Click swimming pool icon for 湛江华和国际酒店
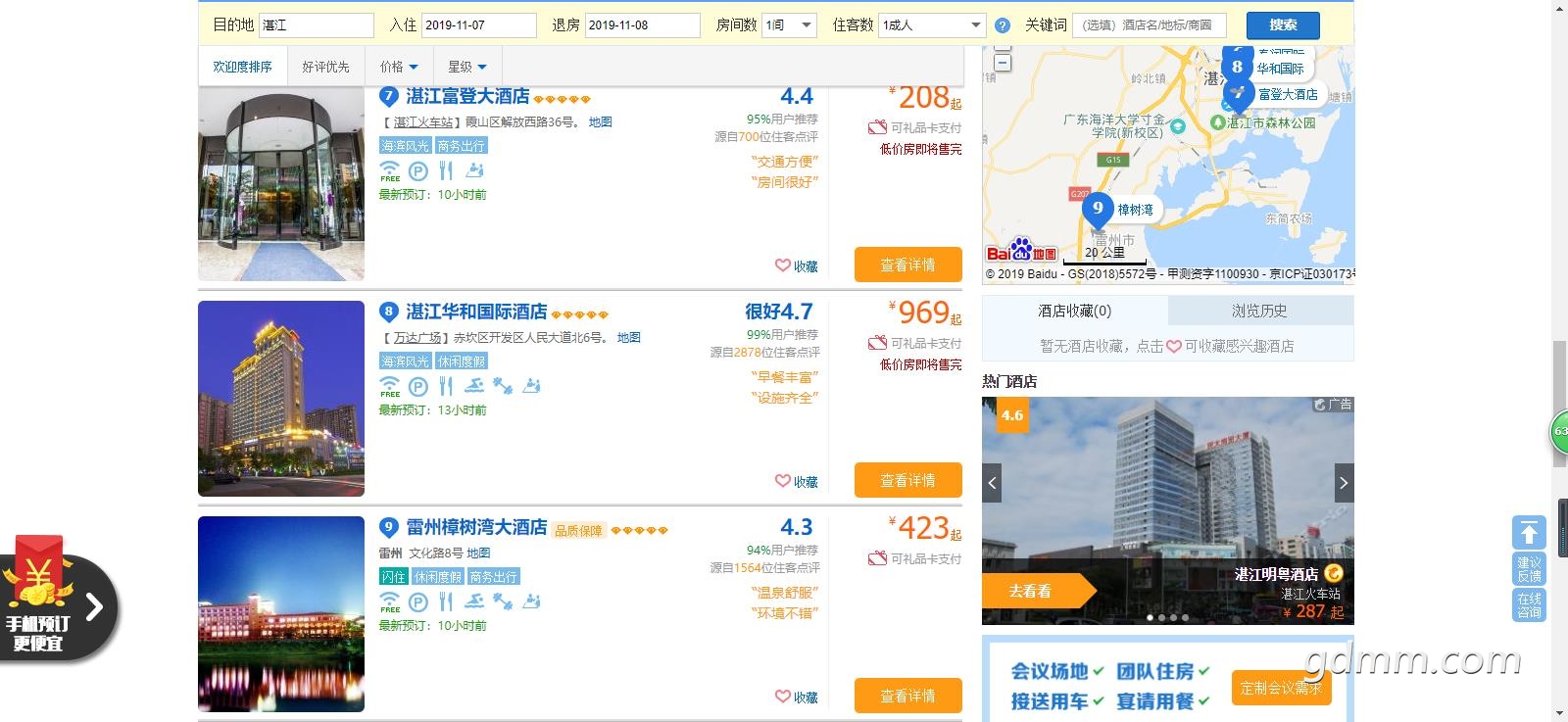 (475, 386)
